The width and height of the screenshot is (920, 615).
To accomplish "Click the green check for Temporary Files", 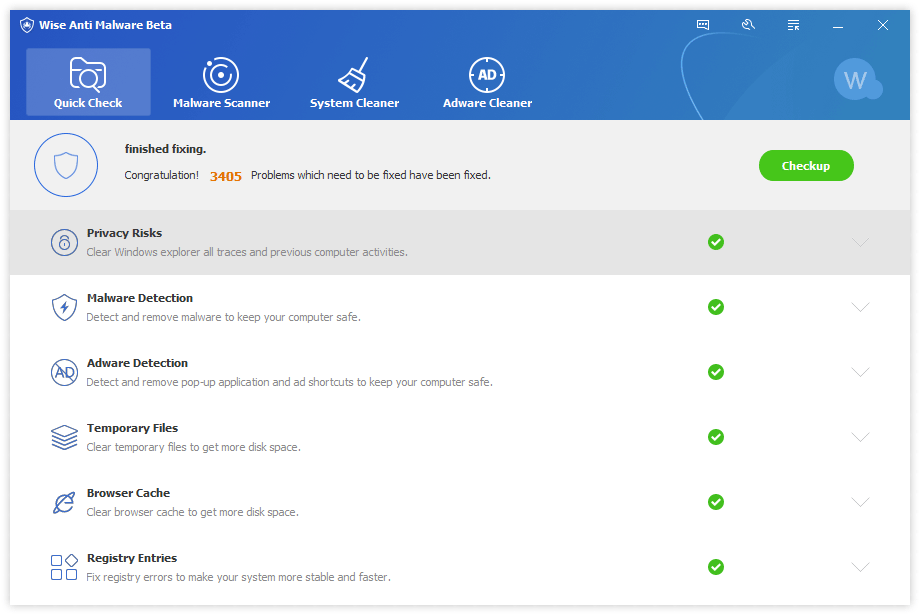I will 716,437.
